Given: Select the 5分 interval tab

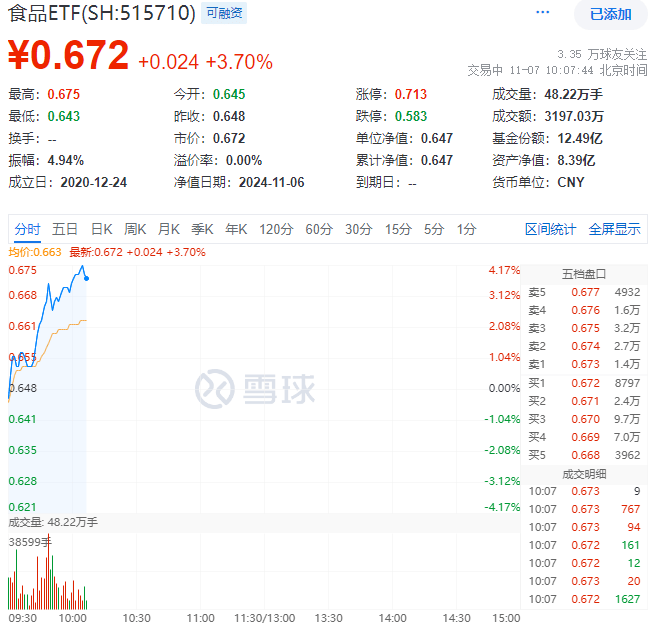Looking at the screenshot, I should tap(434, 229).
